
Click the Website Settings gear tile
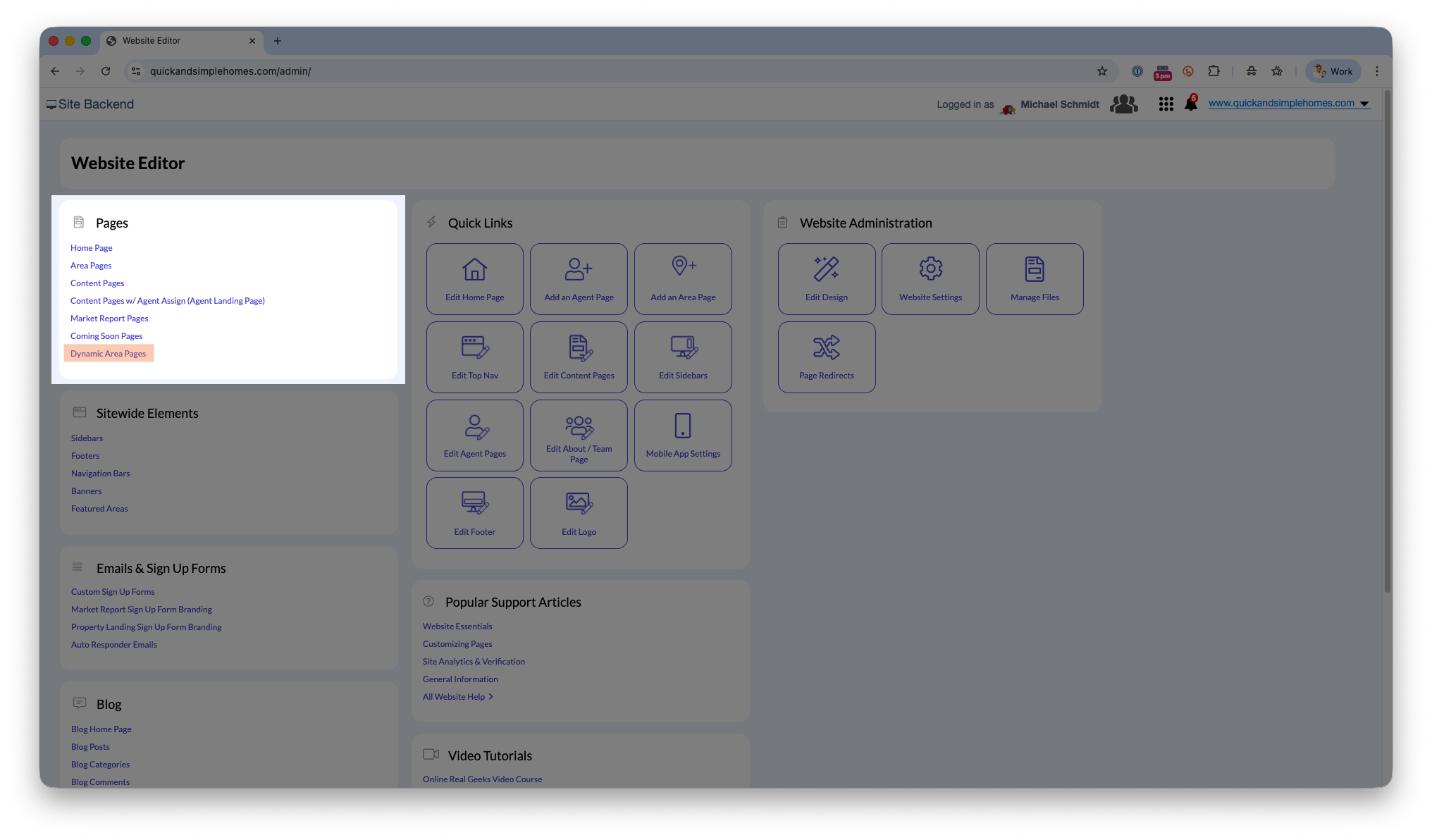pyautogui.click(x=930, y=279)
